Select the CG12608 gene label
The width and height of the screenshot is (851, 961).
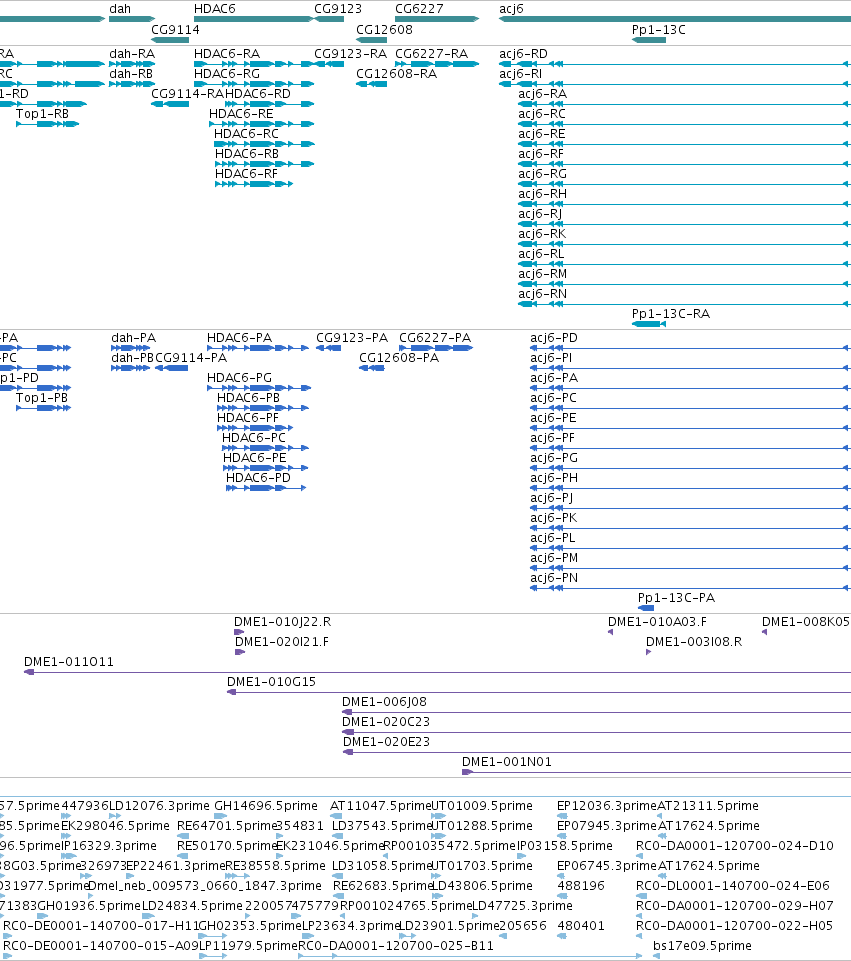384,29
